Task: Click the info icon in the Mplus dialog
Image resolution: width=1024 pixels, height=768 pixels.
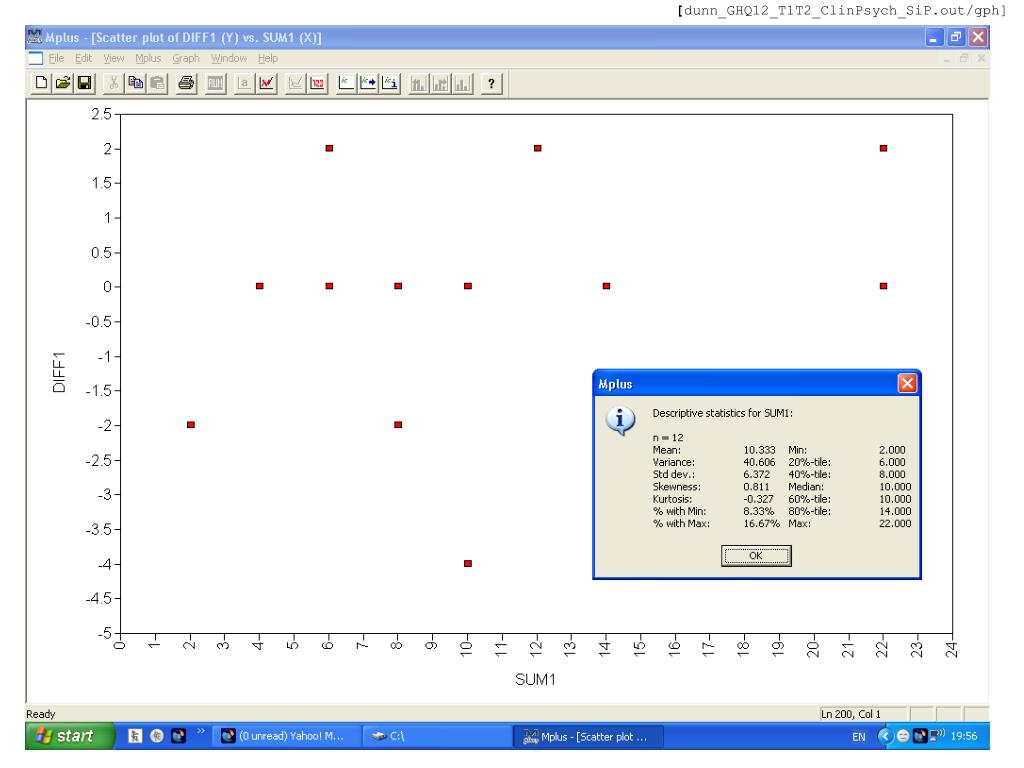Action: [620, 421]
